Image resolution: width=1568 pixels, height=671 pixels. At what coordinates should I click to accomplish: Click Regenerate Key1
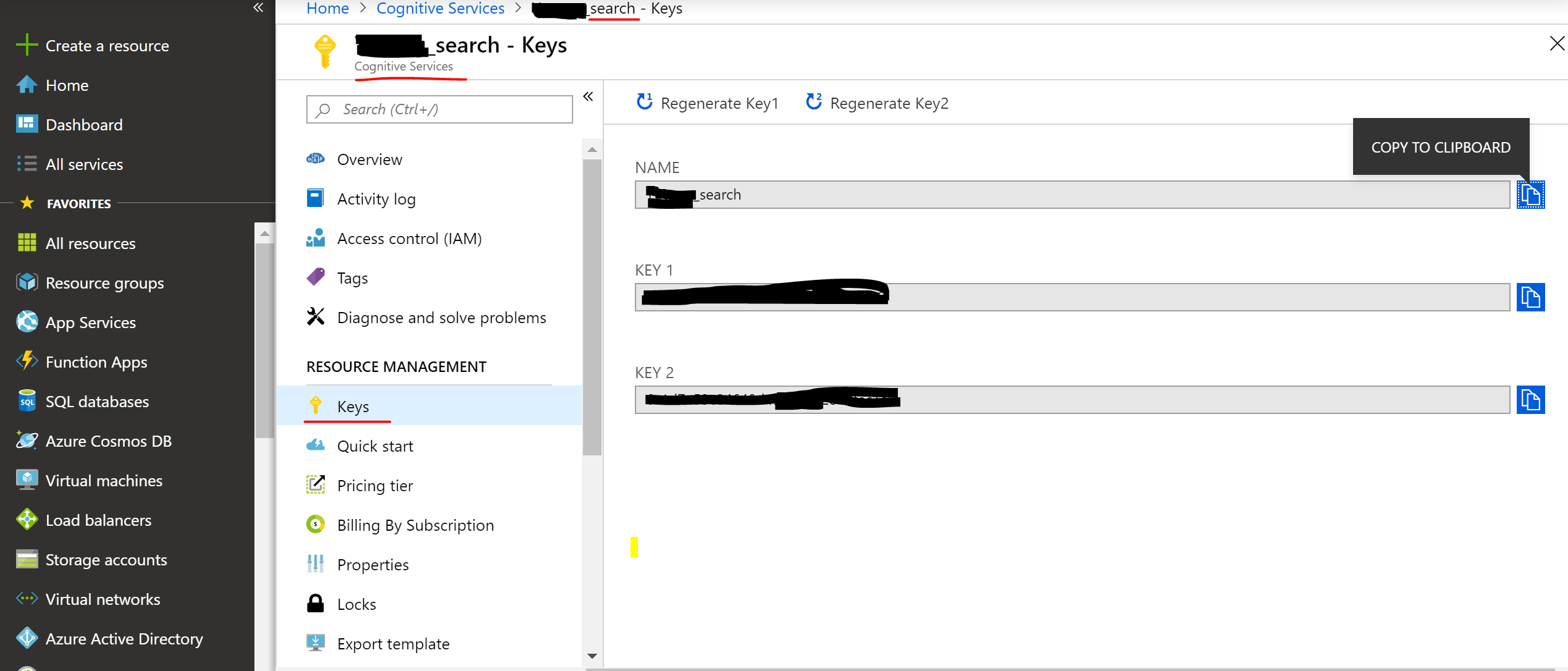pyautogui.click(x=707, y=103)
